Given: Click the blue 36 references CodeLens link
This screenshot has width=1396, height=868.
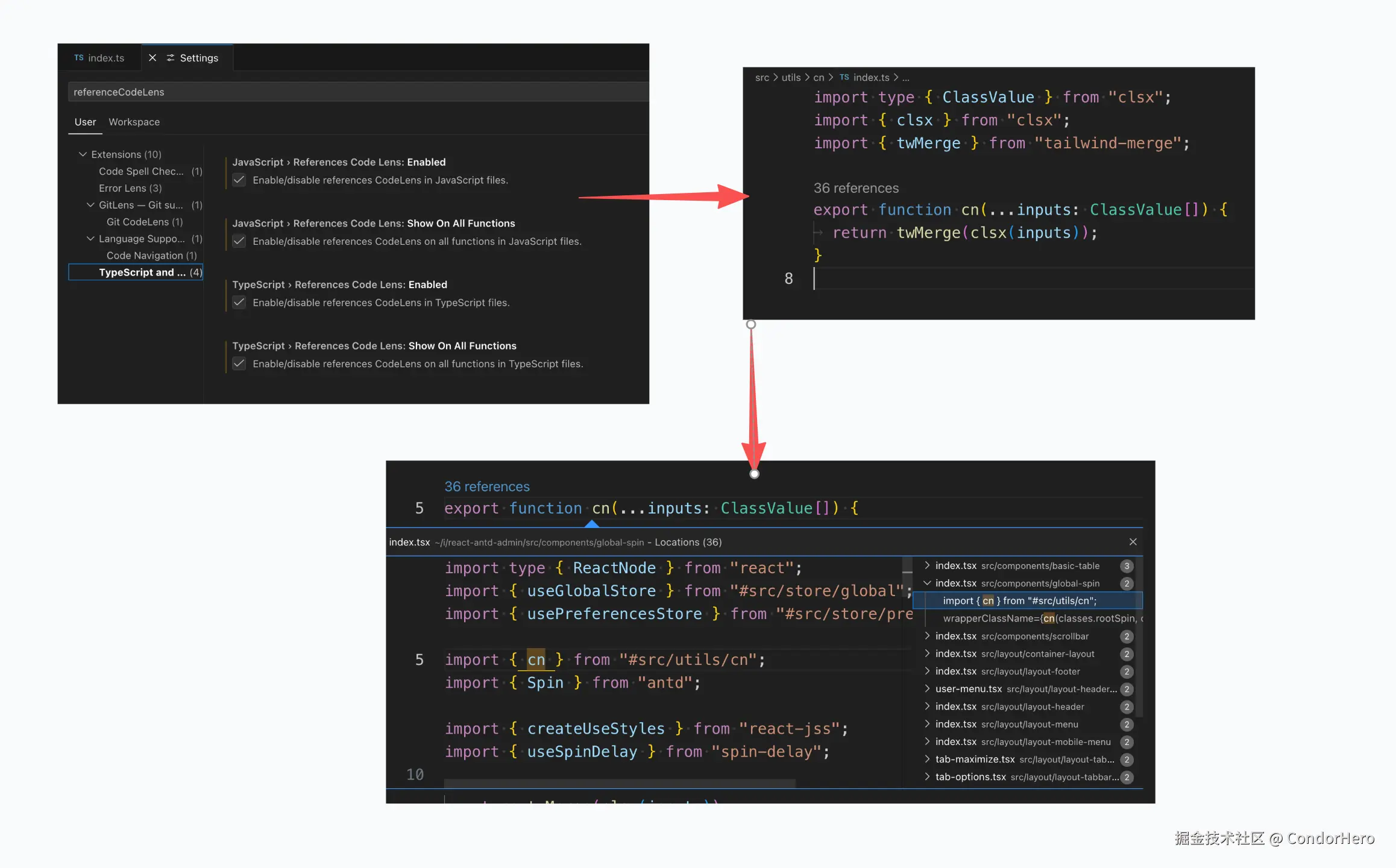Looking at the screenshot, I should (486, 486).
